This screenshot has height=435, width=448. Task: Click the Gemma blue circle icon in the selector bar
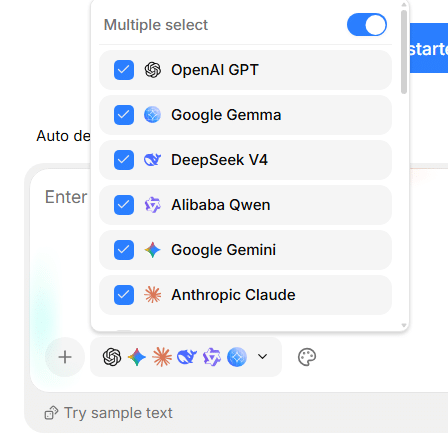(x=237, y=357)
